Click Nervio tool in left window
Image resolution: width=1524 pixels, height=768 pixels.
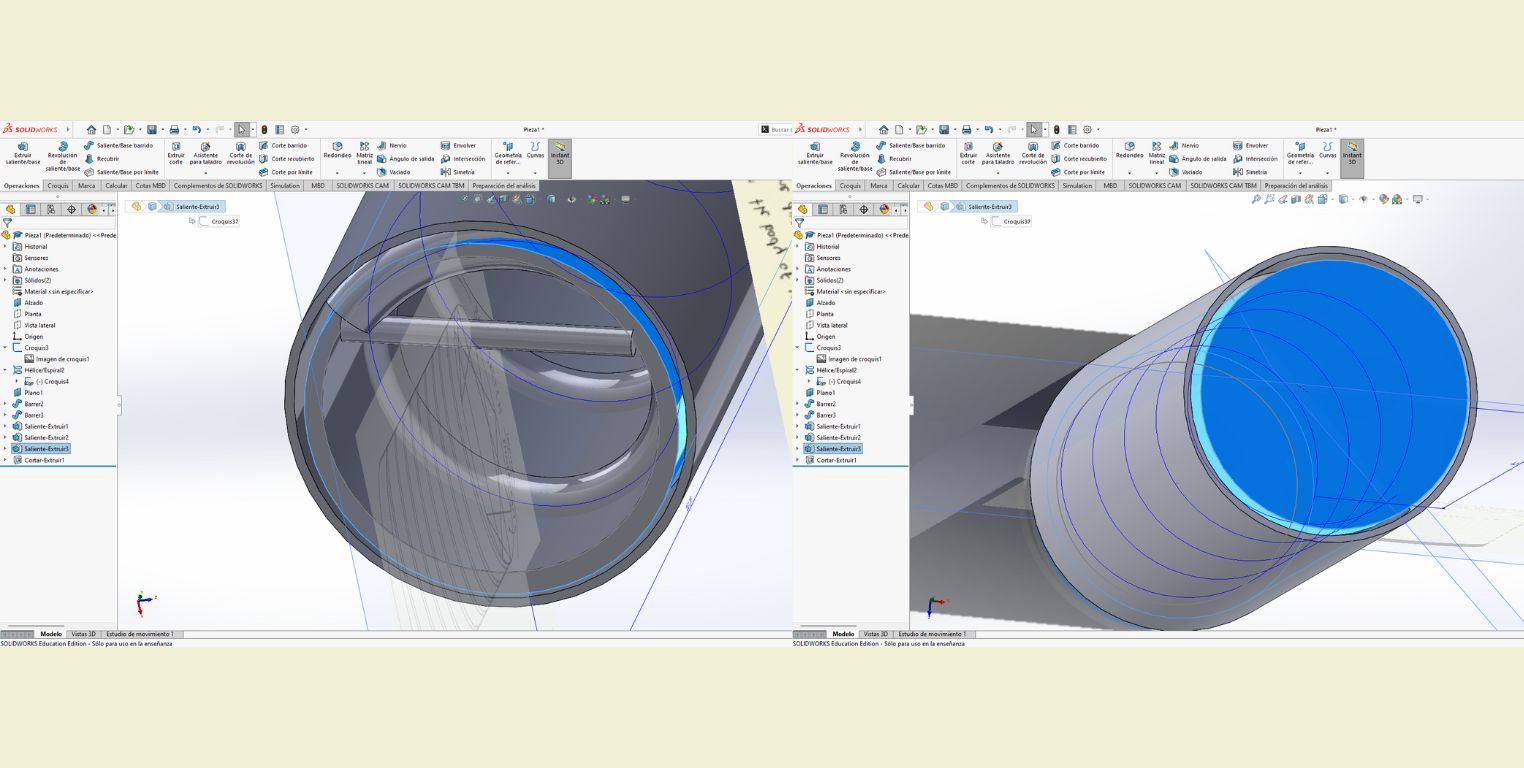[392, 146]
